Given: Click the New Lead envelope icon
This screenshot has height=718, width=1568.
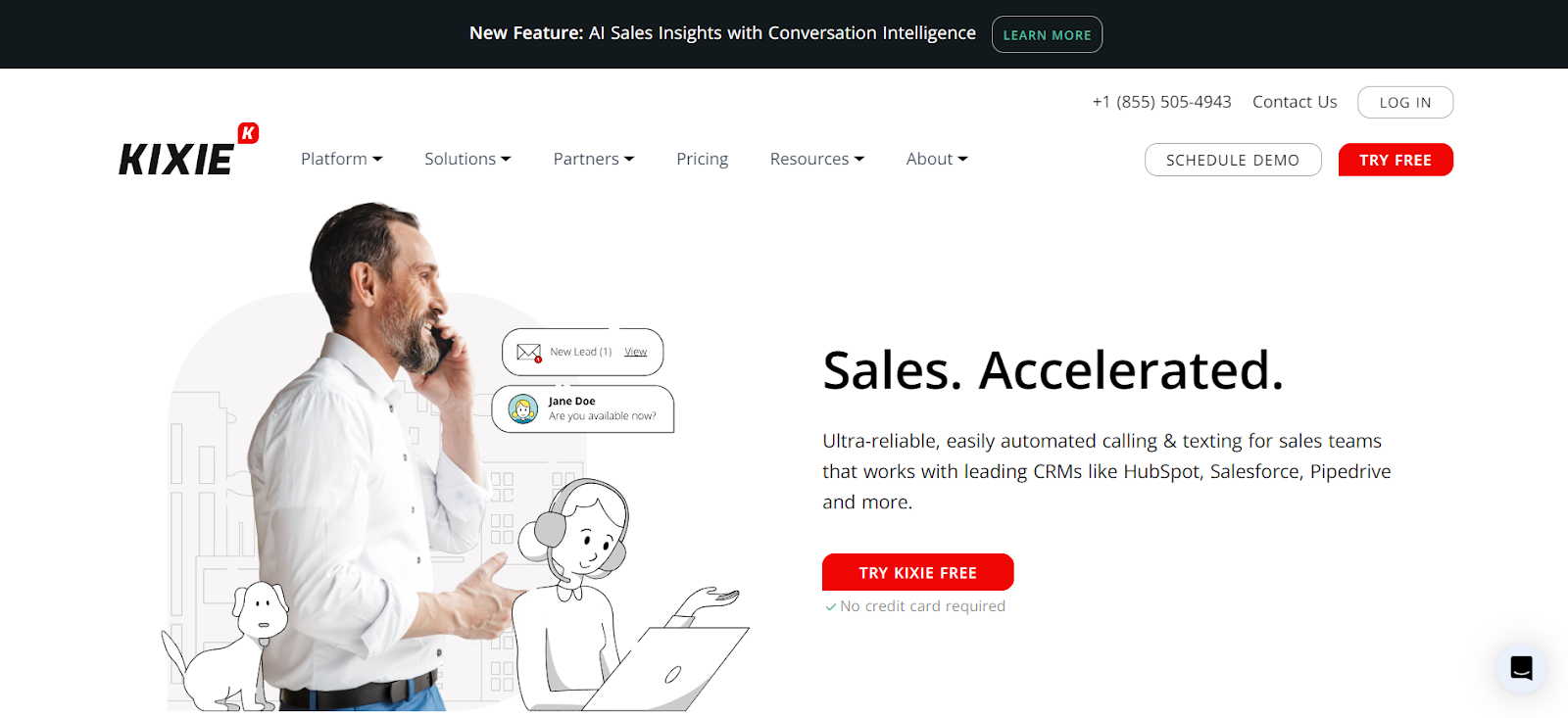Looking at the screenshot, I should point(529,353).
